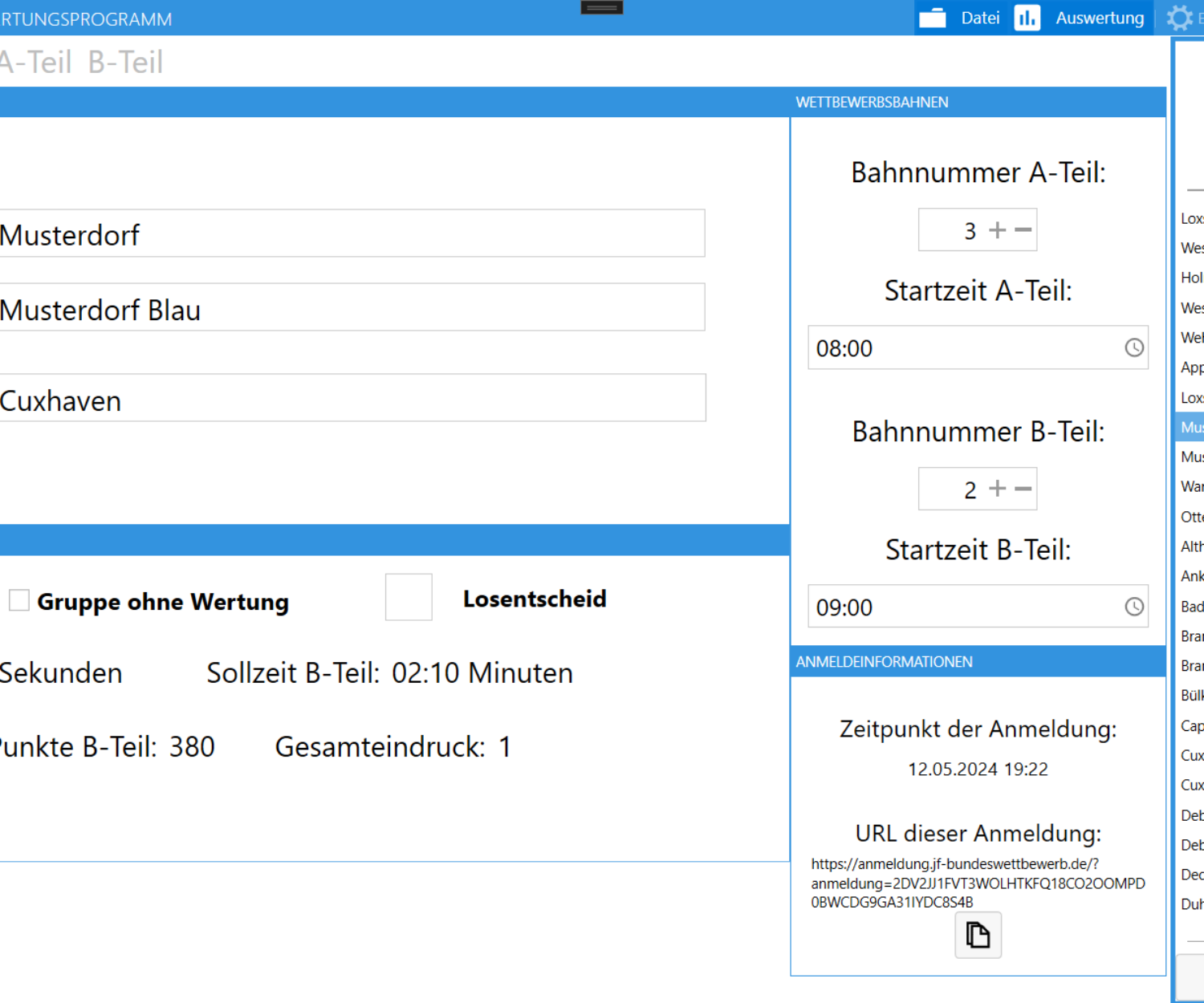Switch to the B-Teil tab
The width and height of the screenshot is (1204, 1003).
(125, 63)
